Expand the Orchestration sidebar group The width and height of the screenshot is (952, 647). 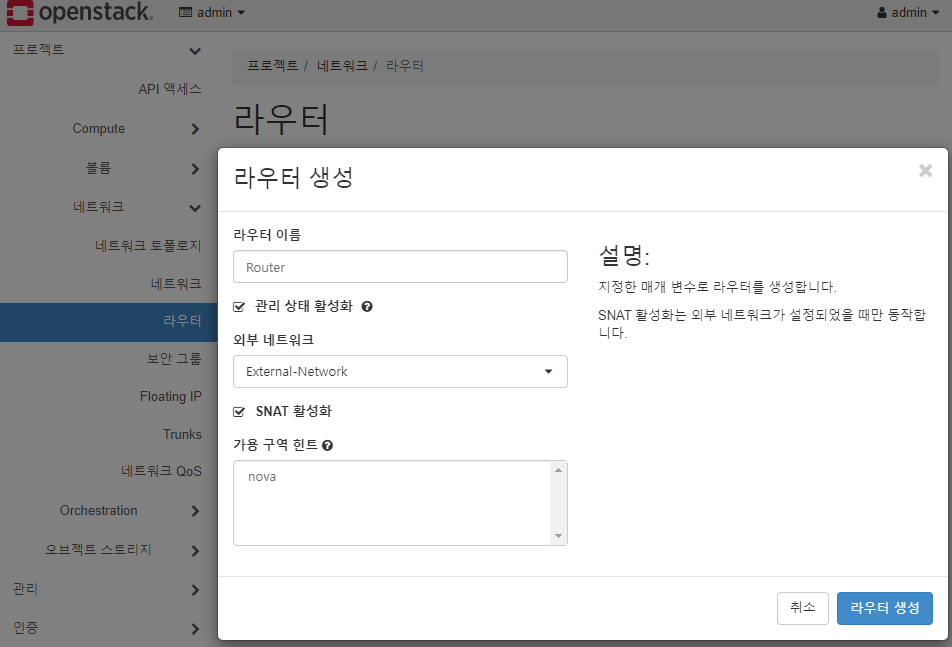(108, 510)
